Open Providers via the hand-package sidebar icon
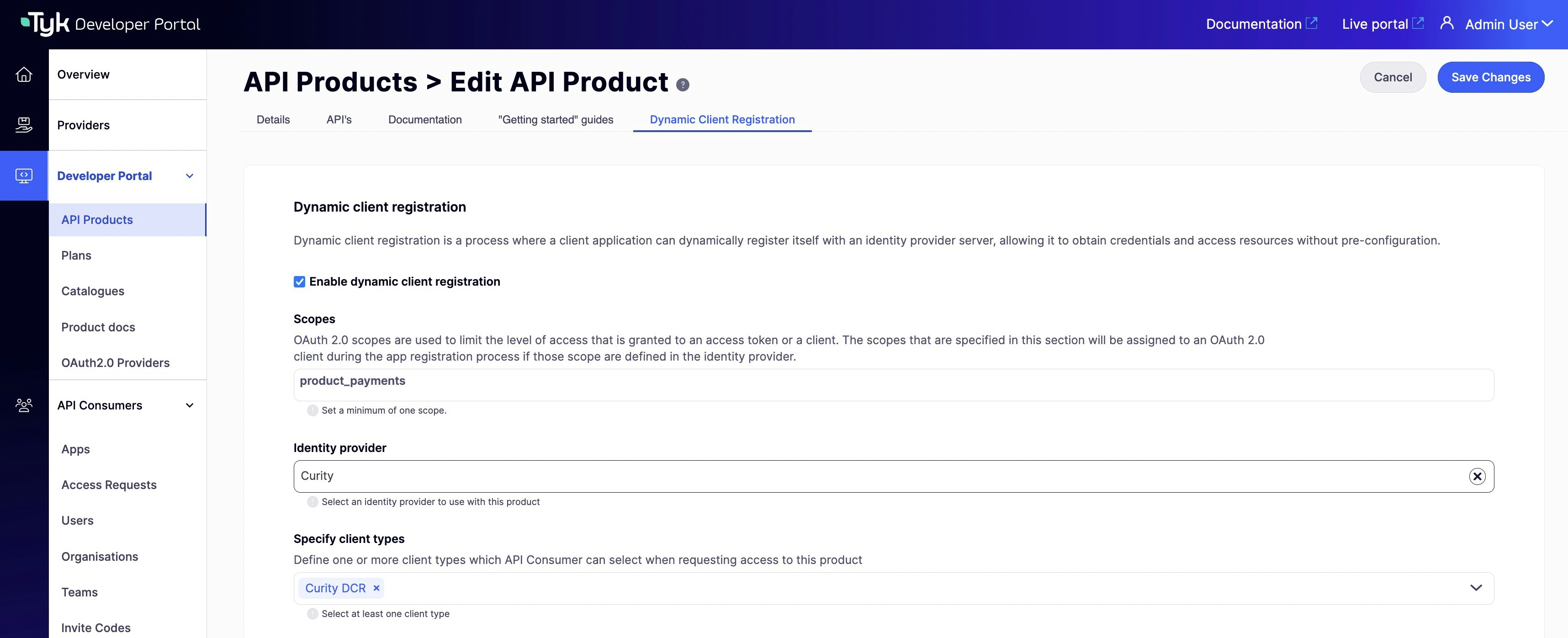This screenshot has width=1568, height=638. coord(24,125)
